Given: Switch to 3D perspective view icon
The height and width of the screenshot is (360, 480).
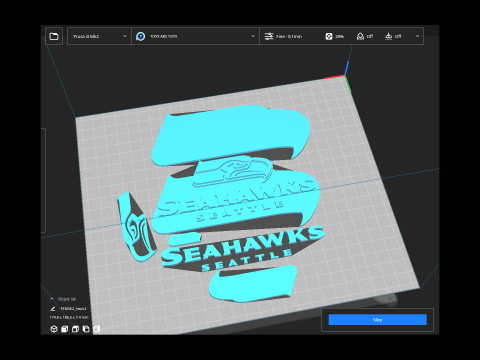Looking at the screenshot, I should [54, 329].
